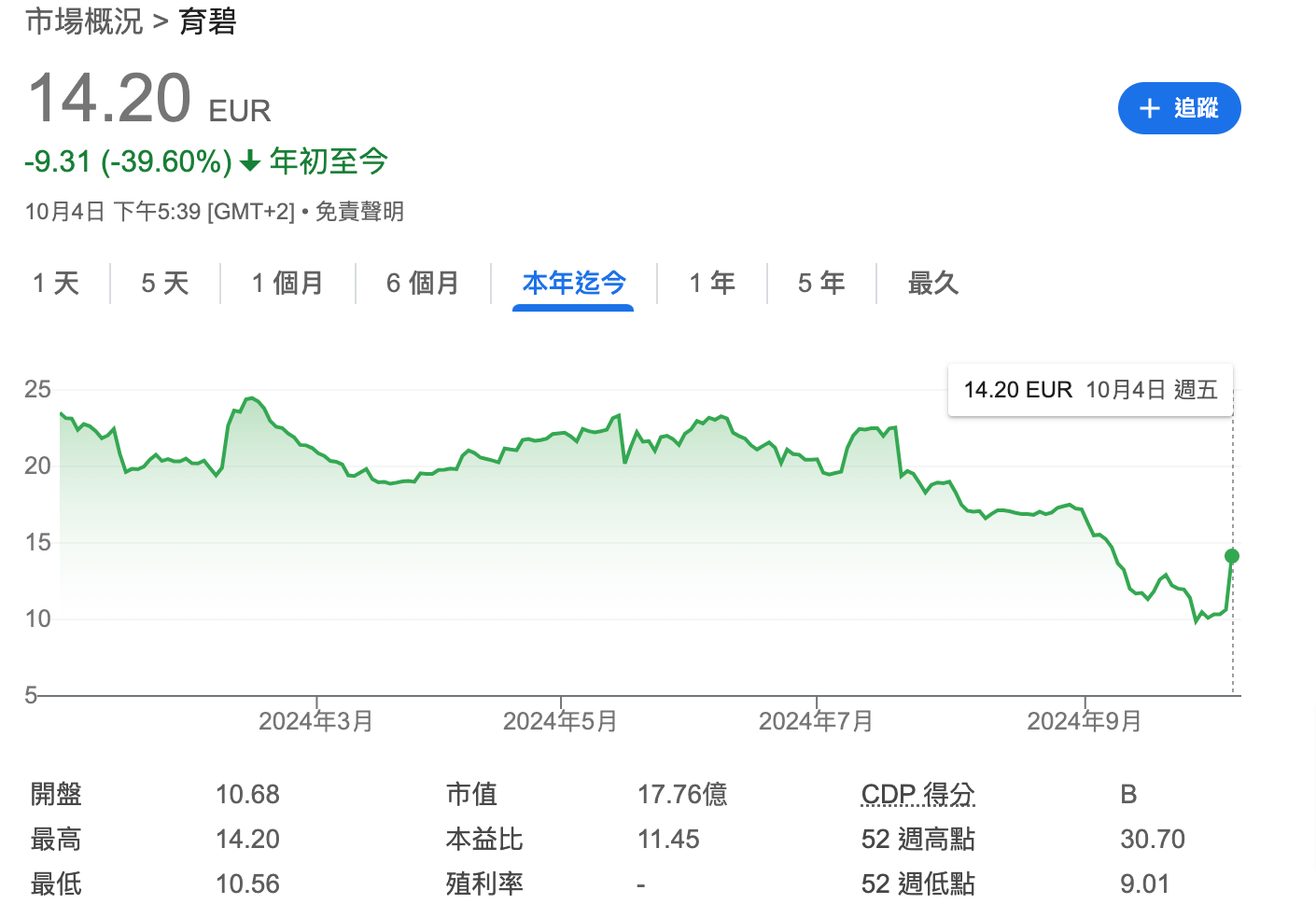Image resolution: width=1316 pixels, height=918 pixels.
Task: Click the CDP score value B
Action: [x=1128, y=795]
